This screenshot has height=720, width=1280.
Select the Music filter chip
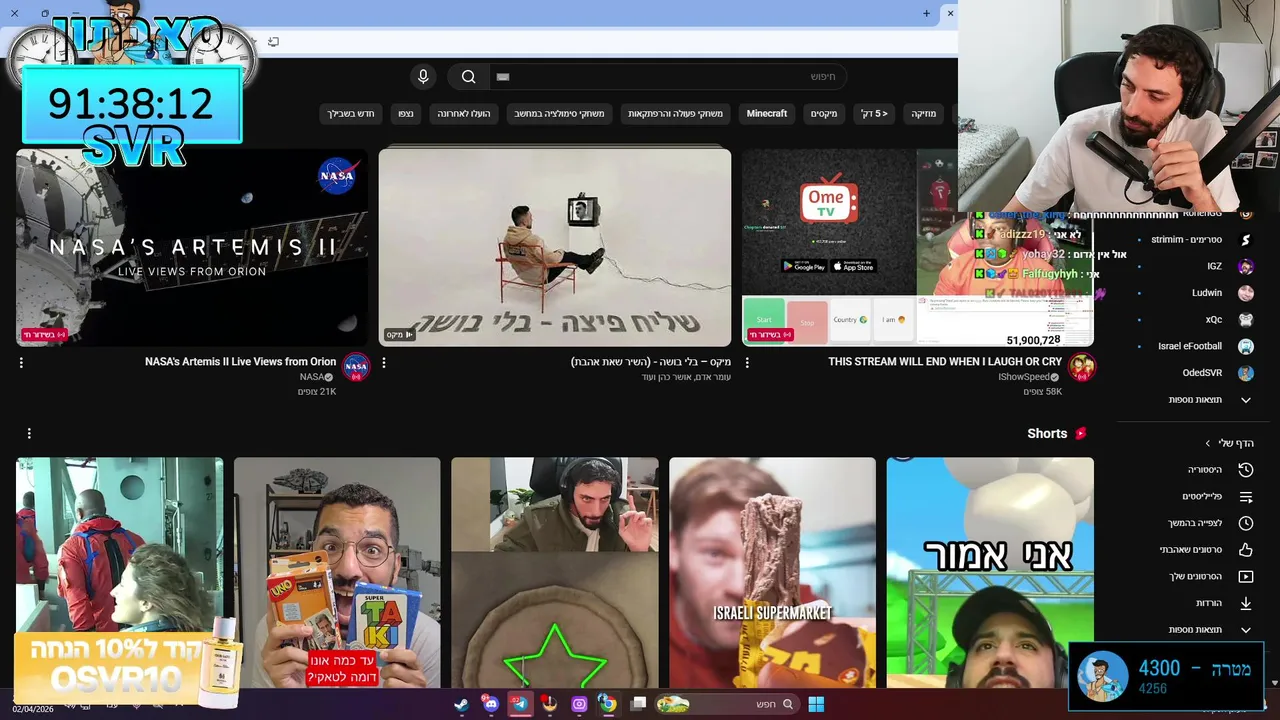924,114
